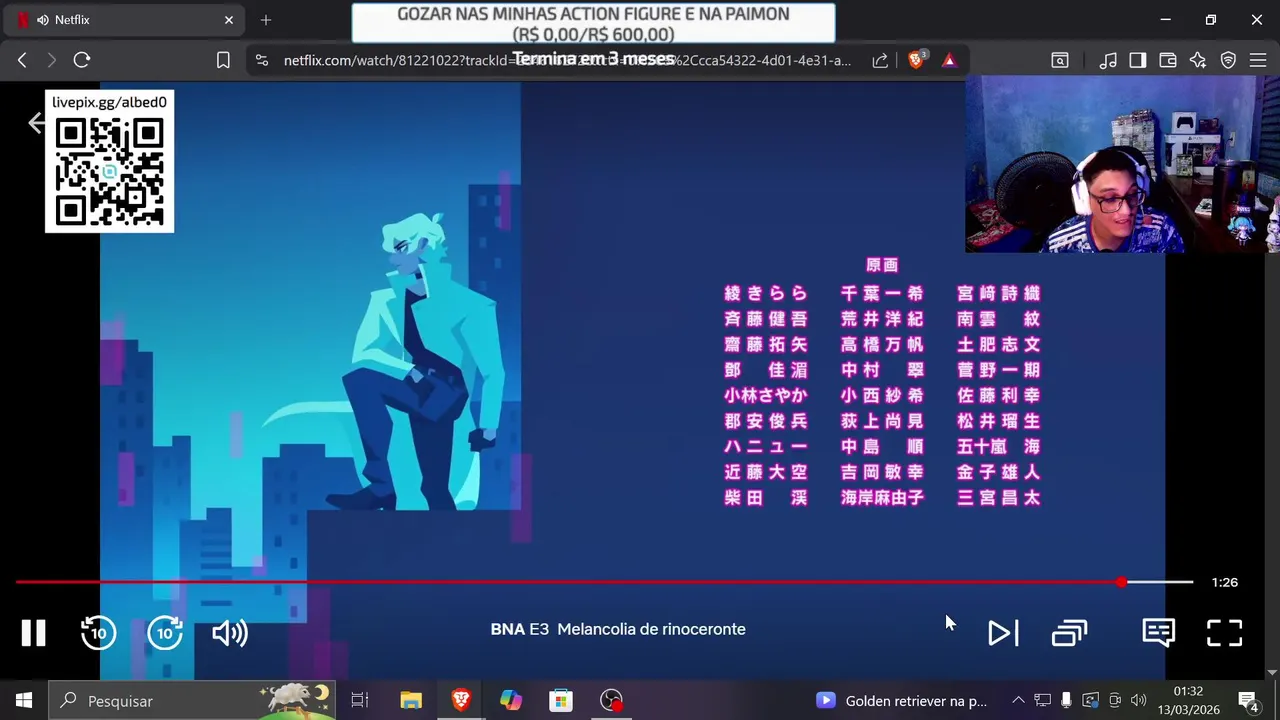
Task: Click the 'BNA E3' episode label
Action: [x=519, y=629]
